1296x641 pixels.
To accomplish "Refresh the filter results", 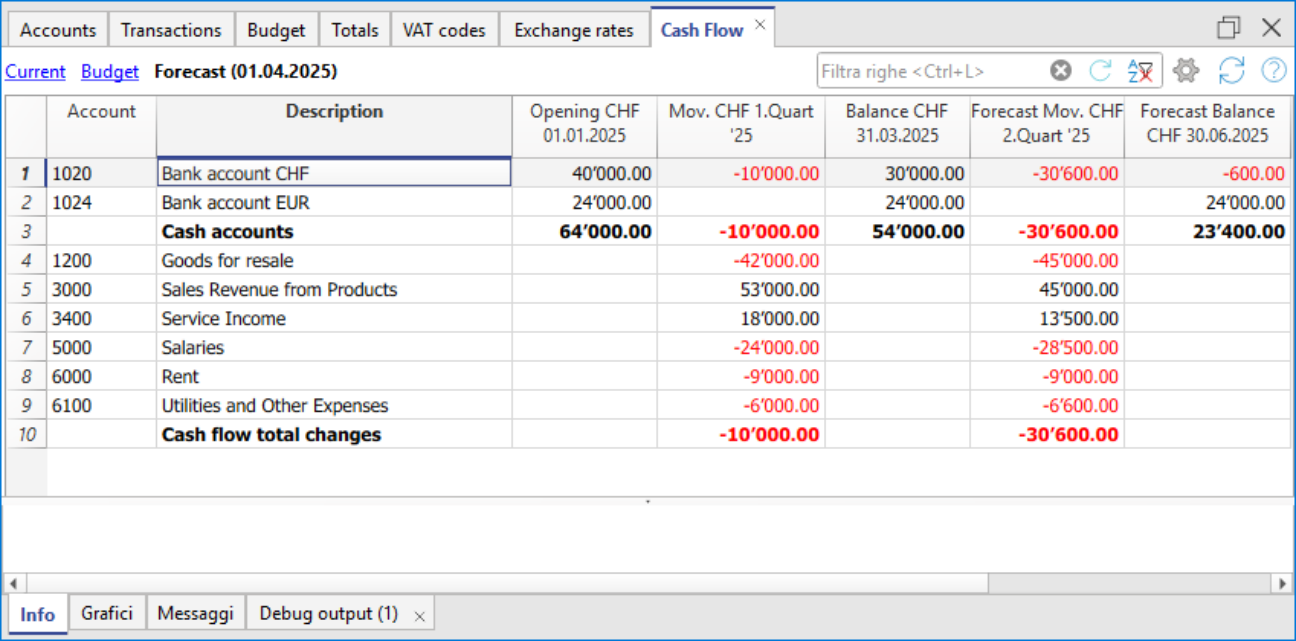I will tap(1099, 70).
